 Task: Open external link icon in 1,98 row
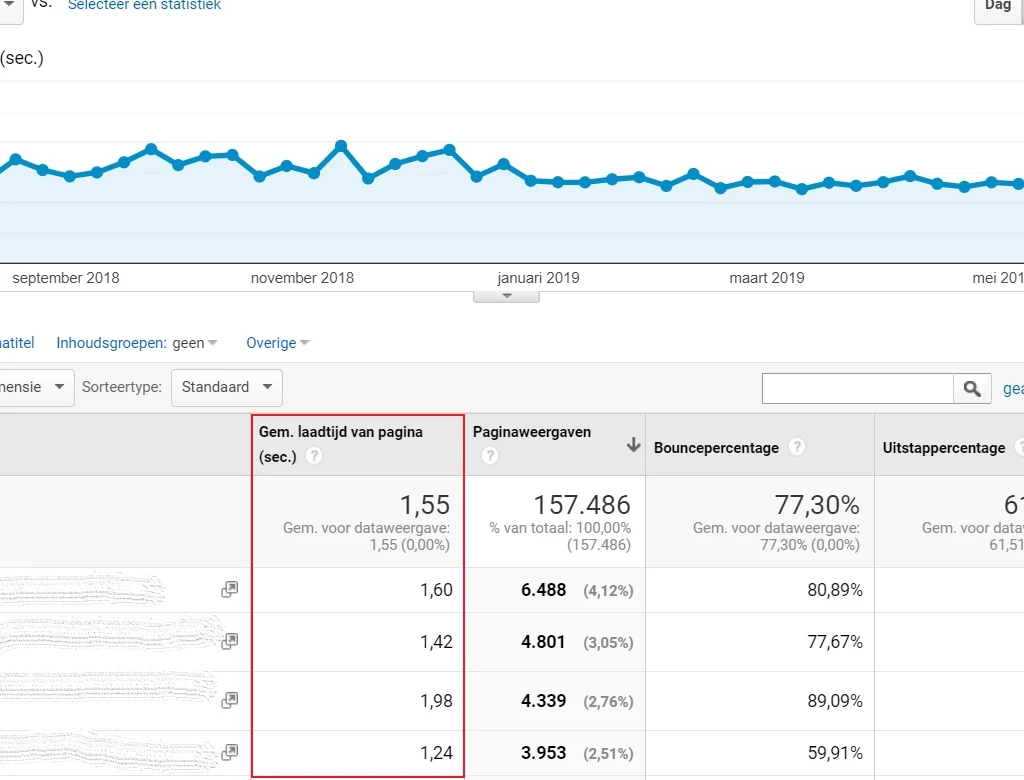click(230, 700)
